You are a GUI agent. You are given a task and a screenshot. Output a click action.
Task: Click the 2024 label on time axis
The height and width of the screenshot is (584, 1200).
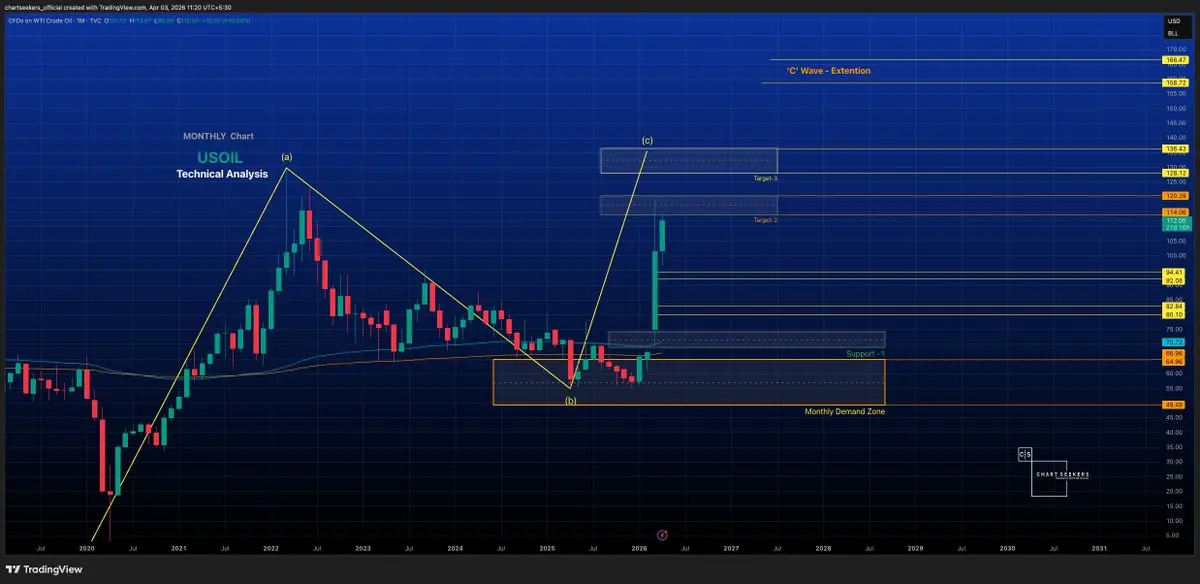(455, 549)
